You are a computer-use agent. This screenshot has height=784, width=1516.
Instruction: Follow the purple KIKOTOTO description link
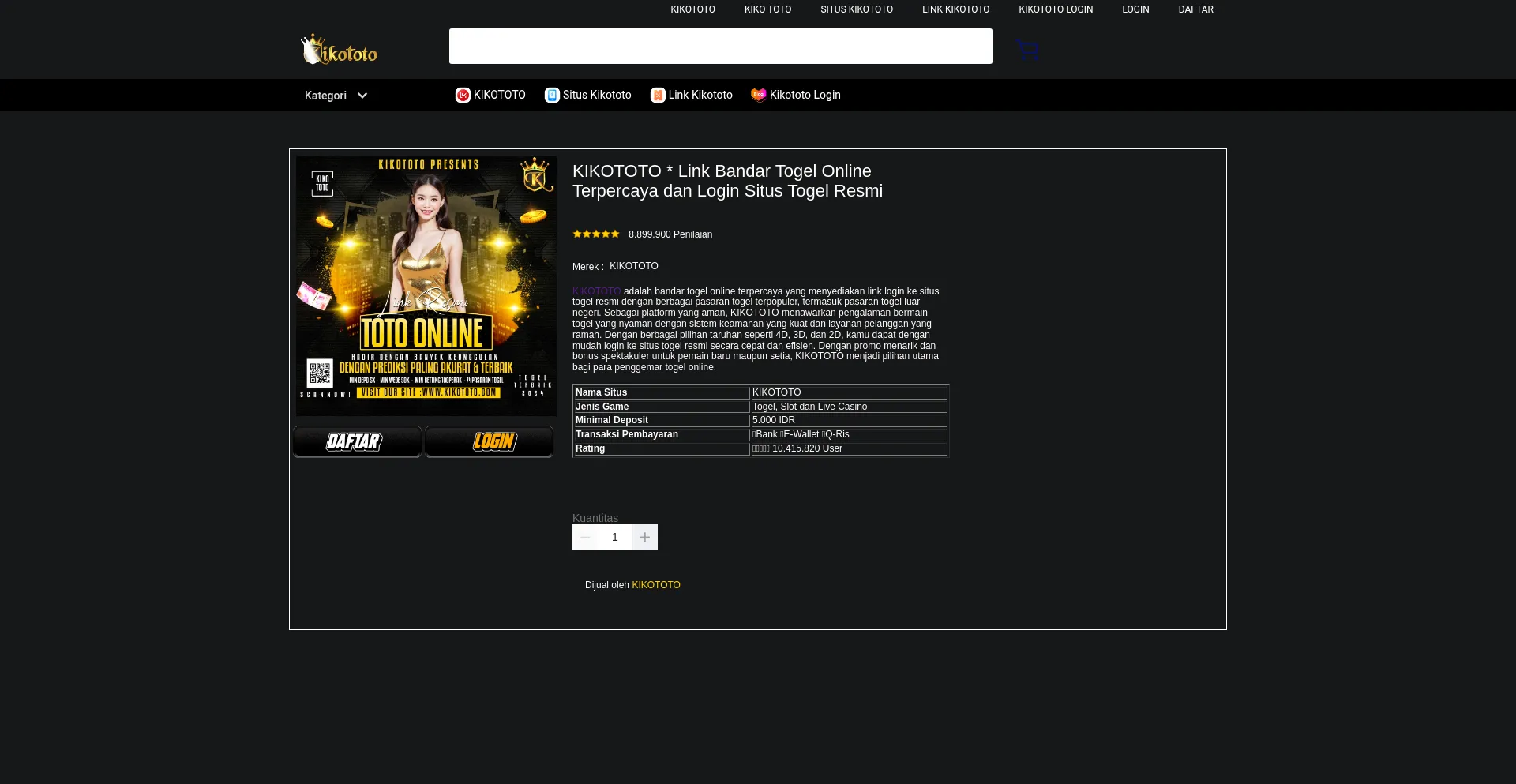click(596, 291)
